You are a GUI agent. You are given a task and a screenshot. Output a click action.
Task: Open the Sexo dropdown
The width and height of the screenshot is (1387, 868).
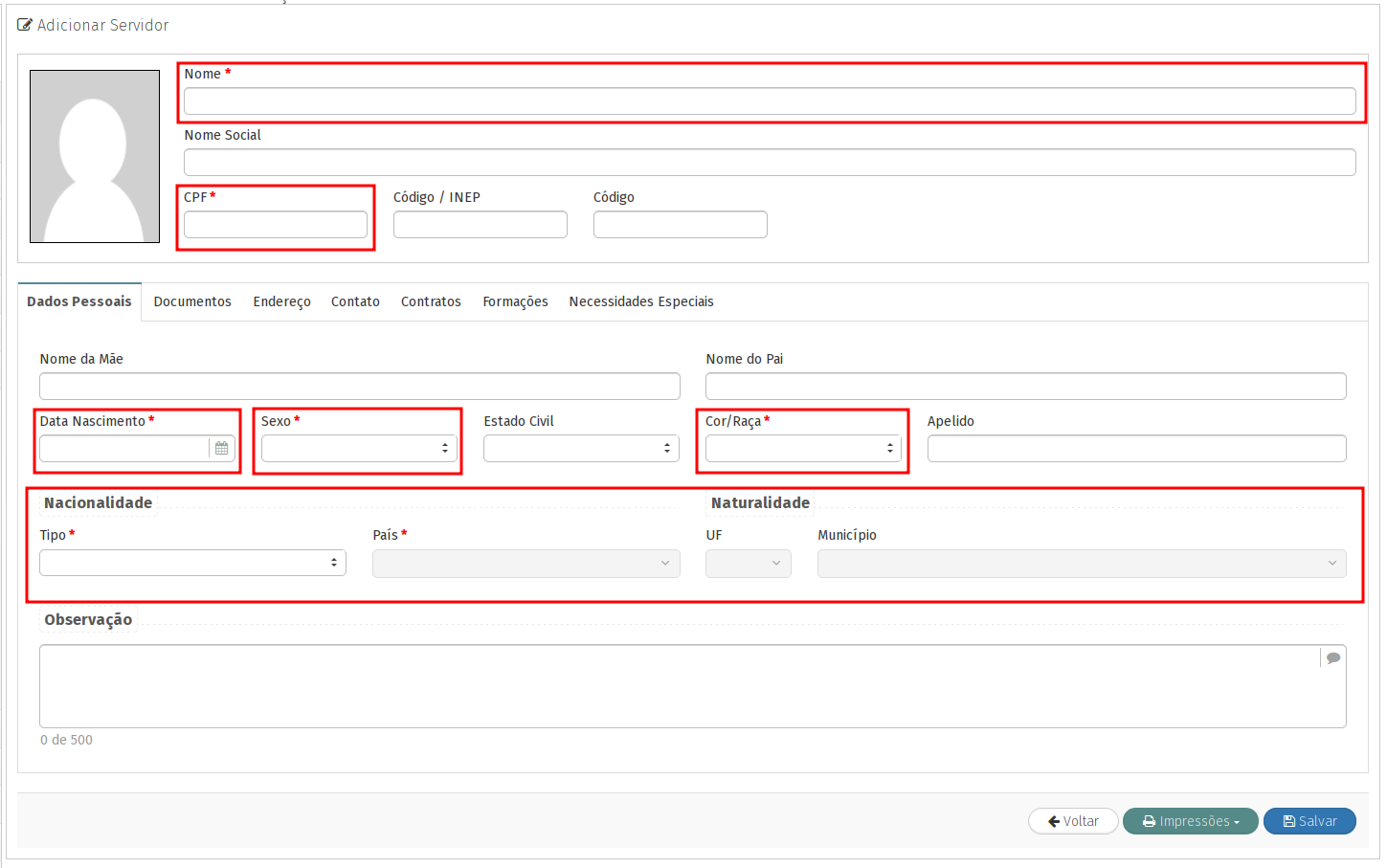[359, 448]
